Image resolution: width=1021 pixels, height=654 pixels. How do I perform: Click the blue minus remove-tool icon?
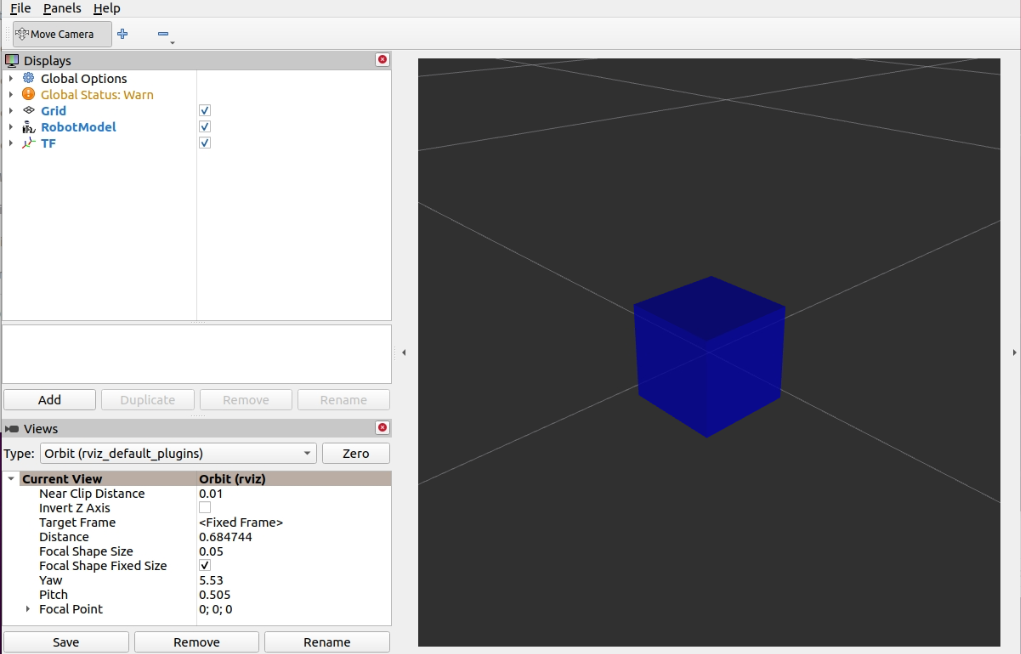[x=163, y=34]
